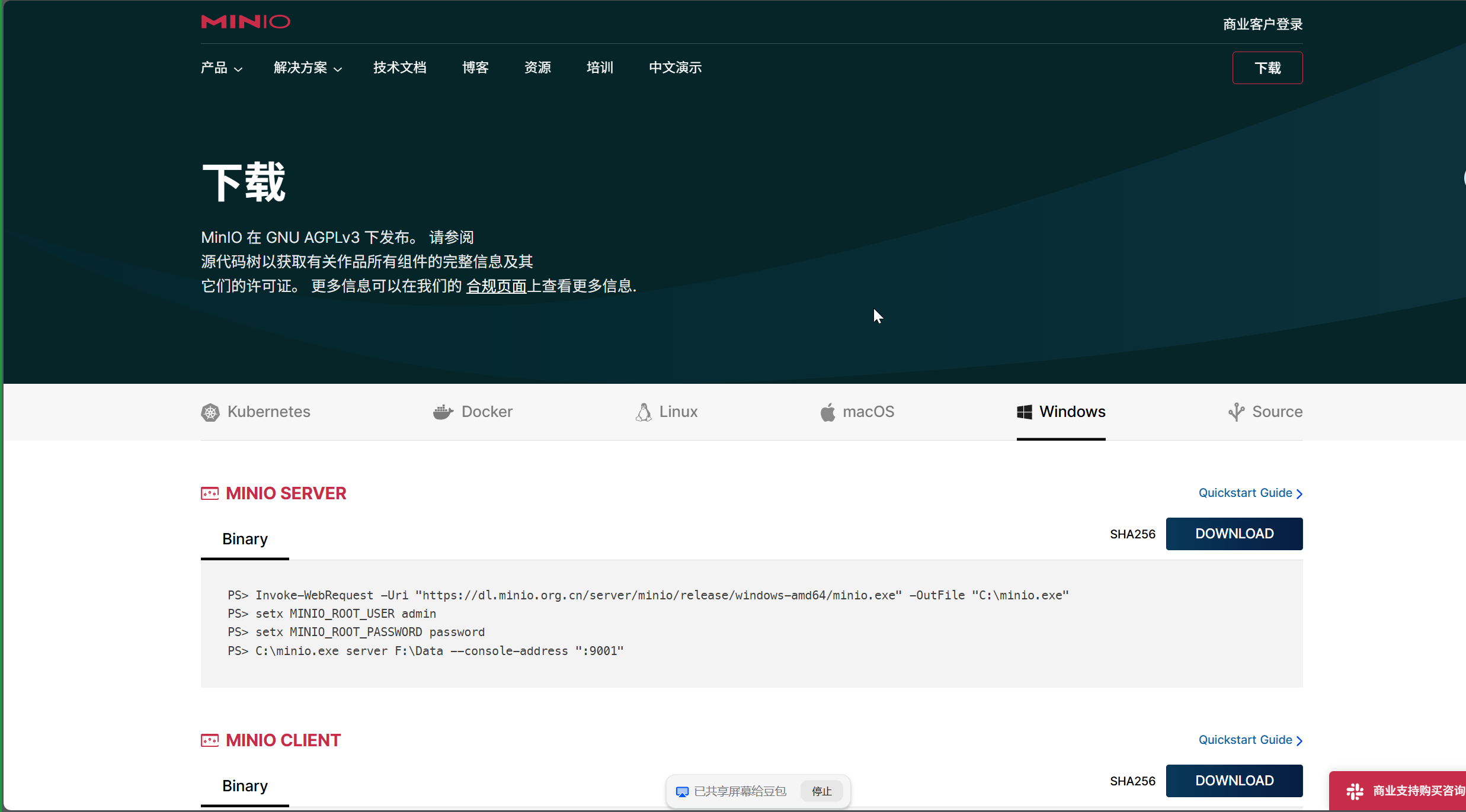Click the 已共享屏幕给豆包 notification text

(x=740, y=792)
